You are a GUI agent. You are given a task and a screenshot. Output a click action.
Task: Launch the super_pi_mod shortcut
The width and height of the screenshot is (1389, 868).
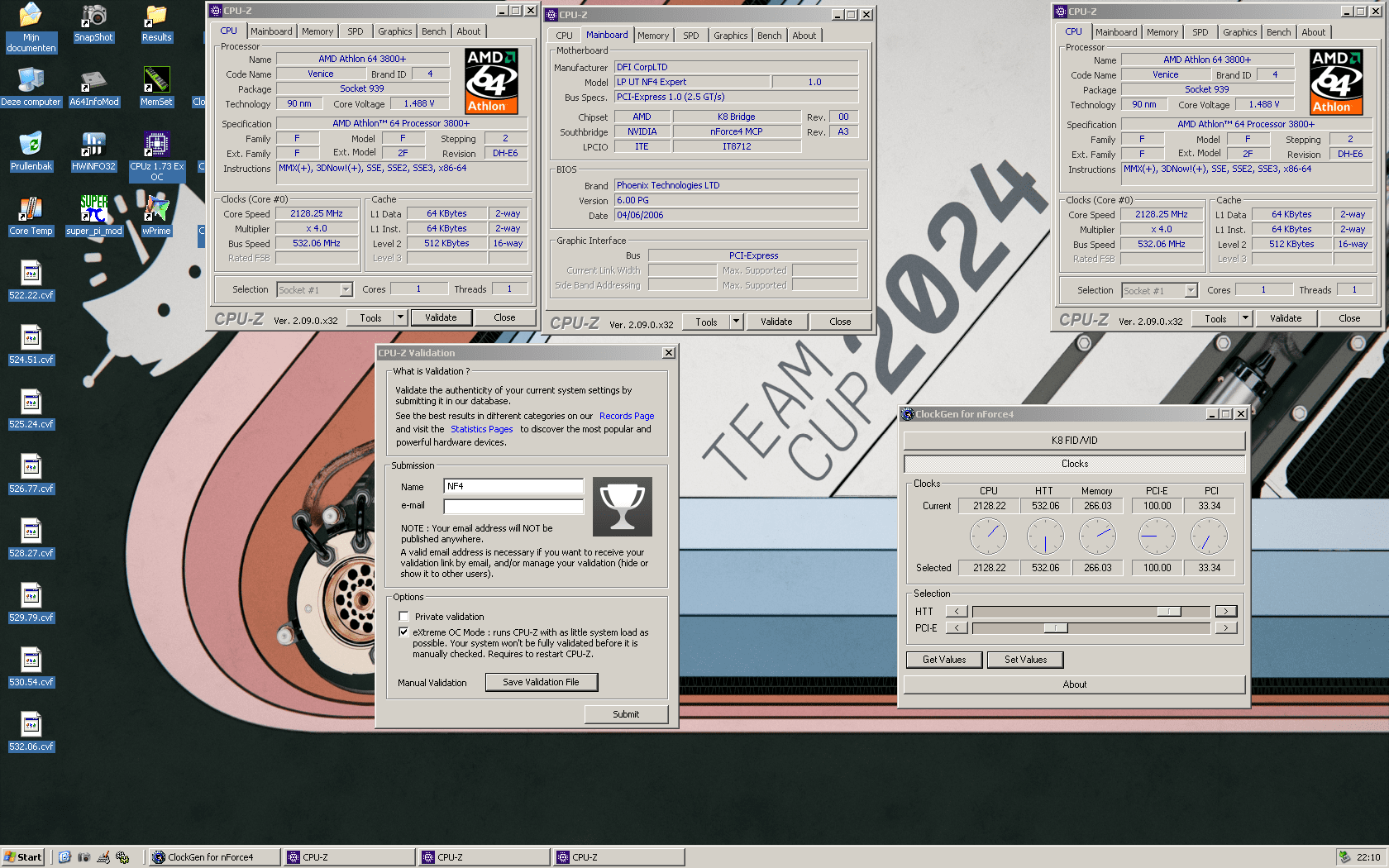[93, 217]
